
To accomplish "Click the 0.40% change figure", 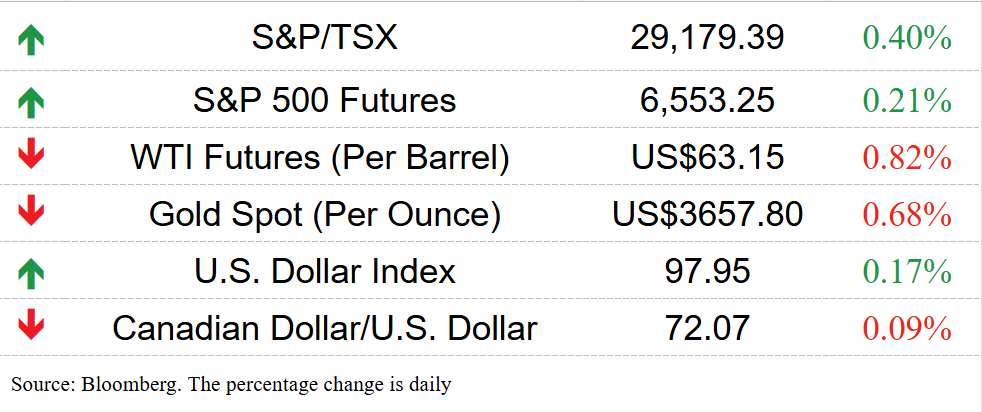I will pos(907,38).
